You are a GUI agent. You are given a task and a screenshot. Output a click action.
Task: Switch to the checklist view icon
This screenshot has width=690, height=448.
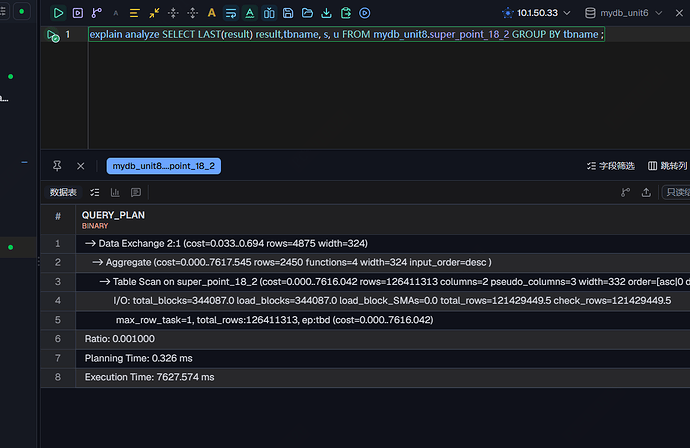95,192
